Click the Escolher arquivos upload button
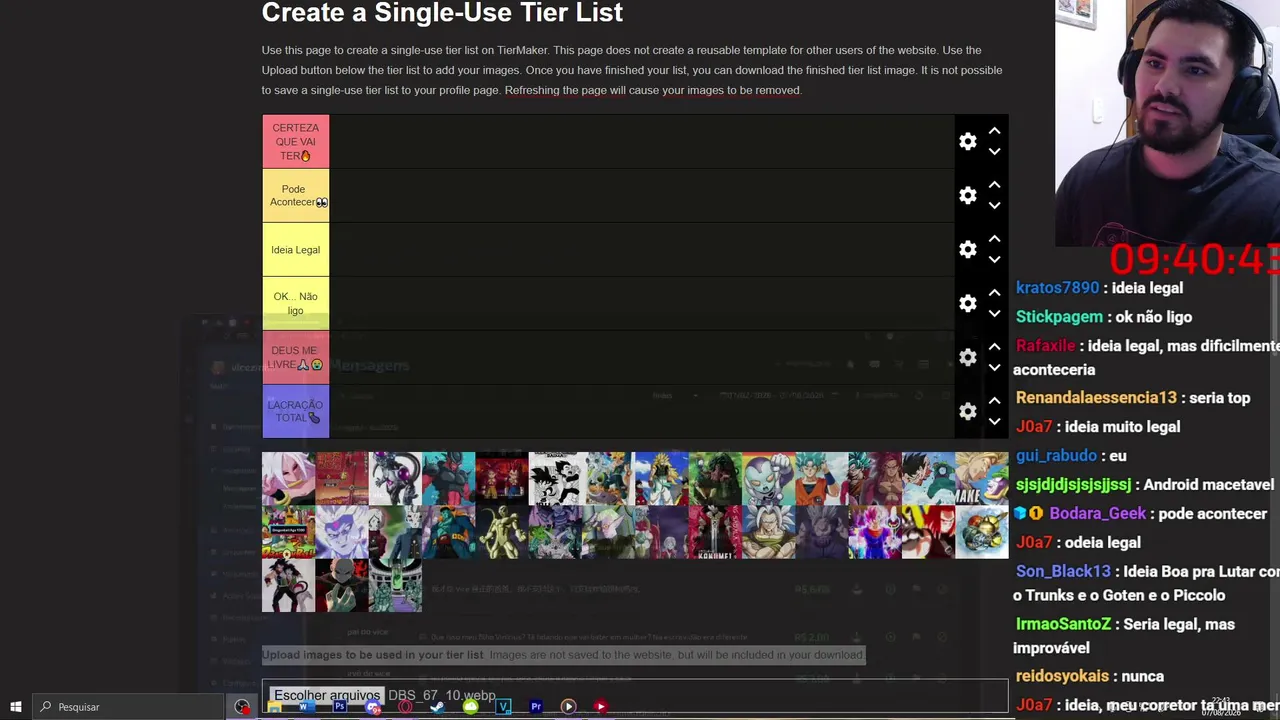 click(327, 695)
